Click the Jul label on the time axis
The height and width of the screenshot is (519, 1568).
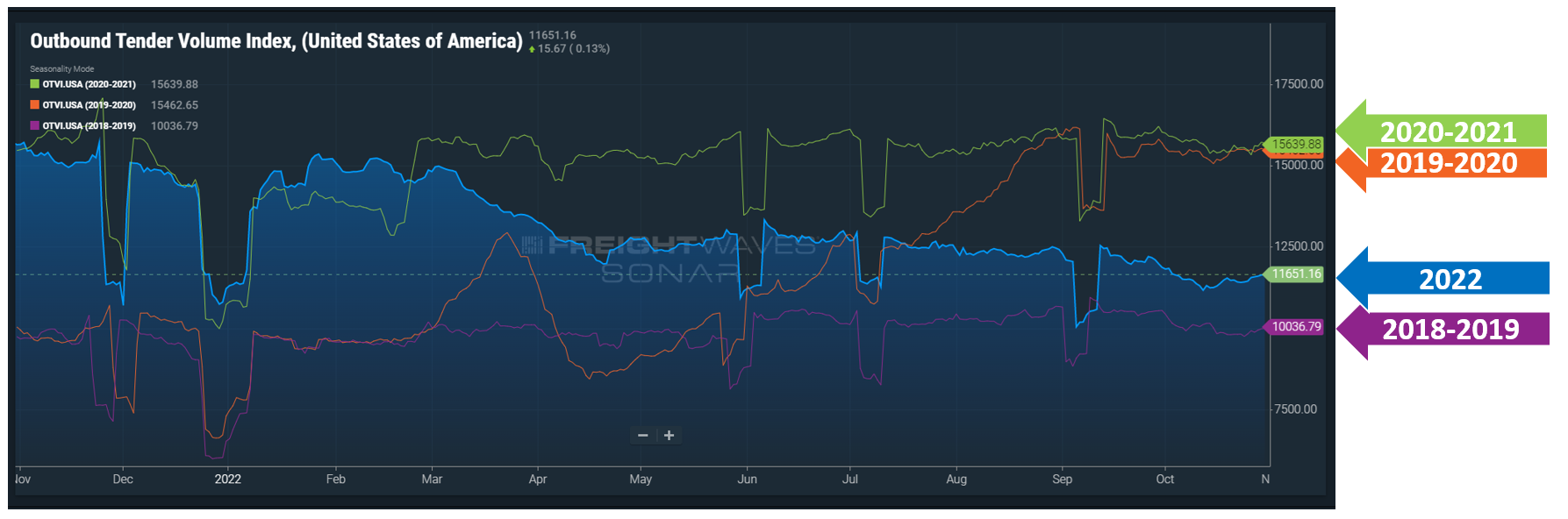(850, 480)
